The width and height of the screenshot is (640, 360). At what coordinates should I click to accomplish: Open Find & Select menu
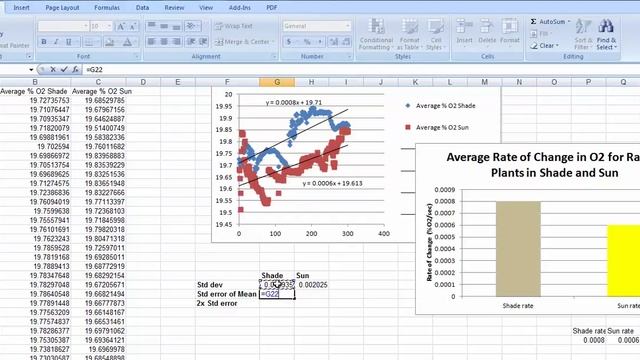tap(606, 34)
